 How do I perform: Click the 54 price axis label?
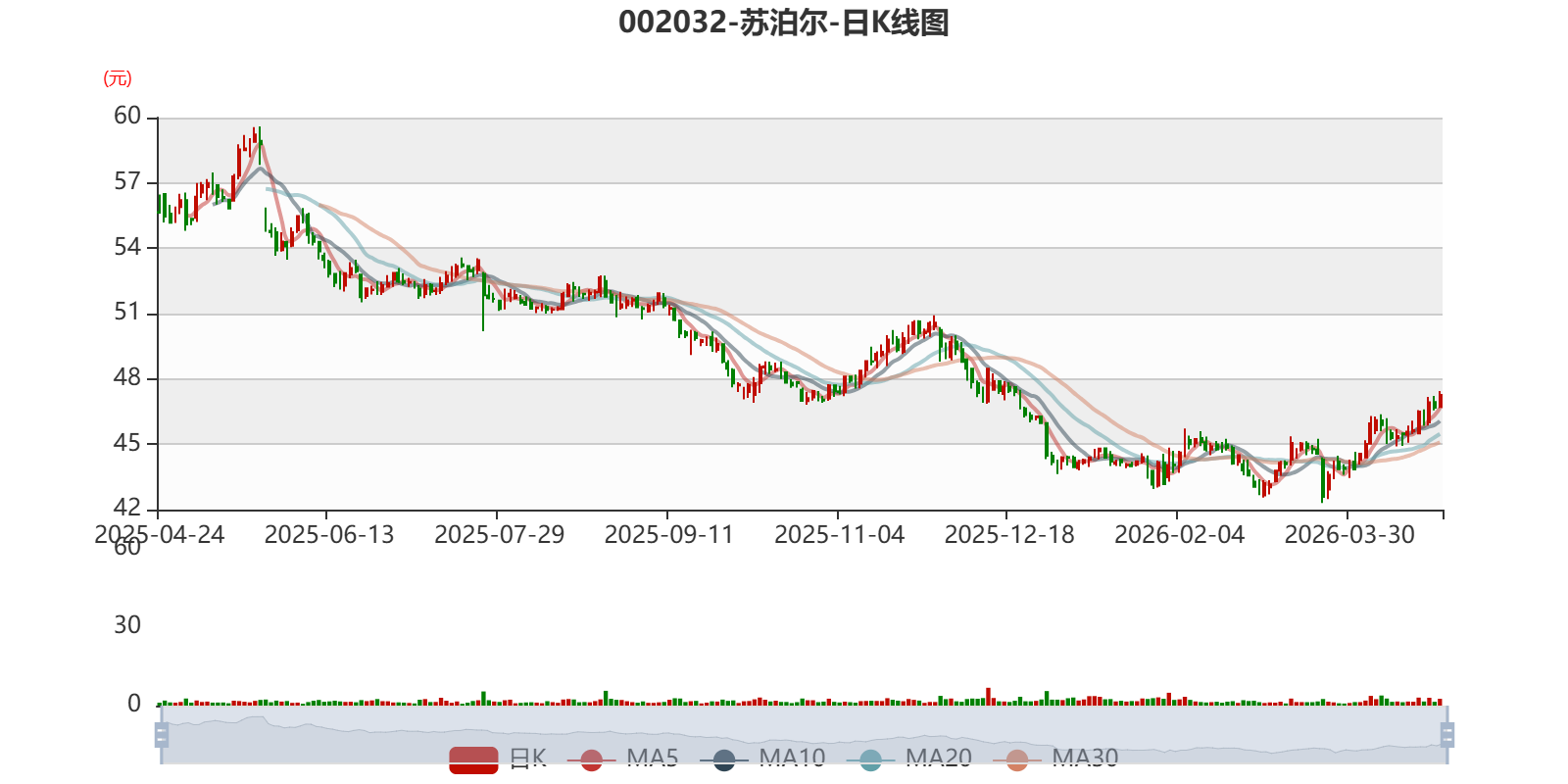(x=127, y=247)
